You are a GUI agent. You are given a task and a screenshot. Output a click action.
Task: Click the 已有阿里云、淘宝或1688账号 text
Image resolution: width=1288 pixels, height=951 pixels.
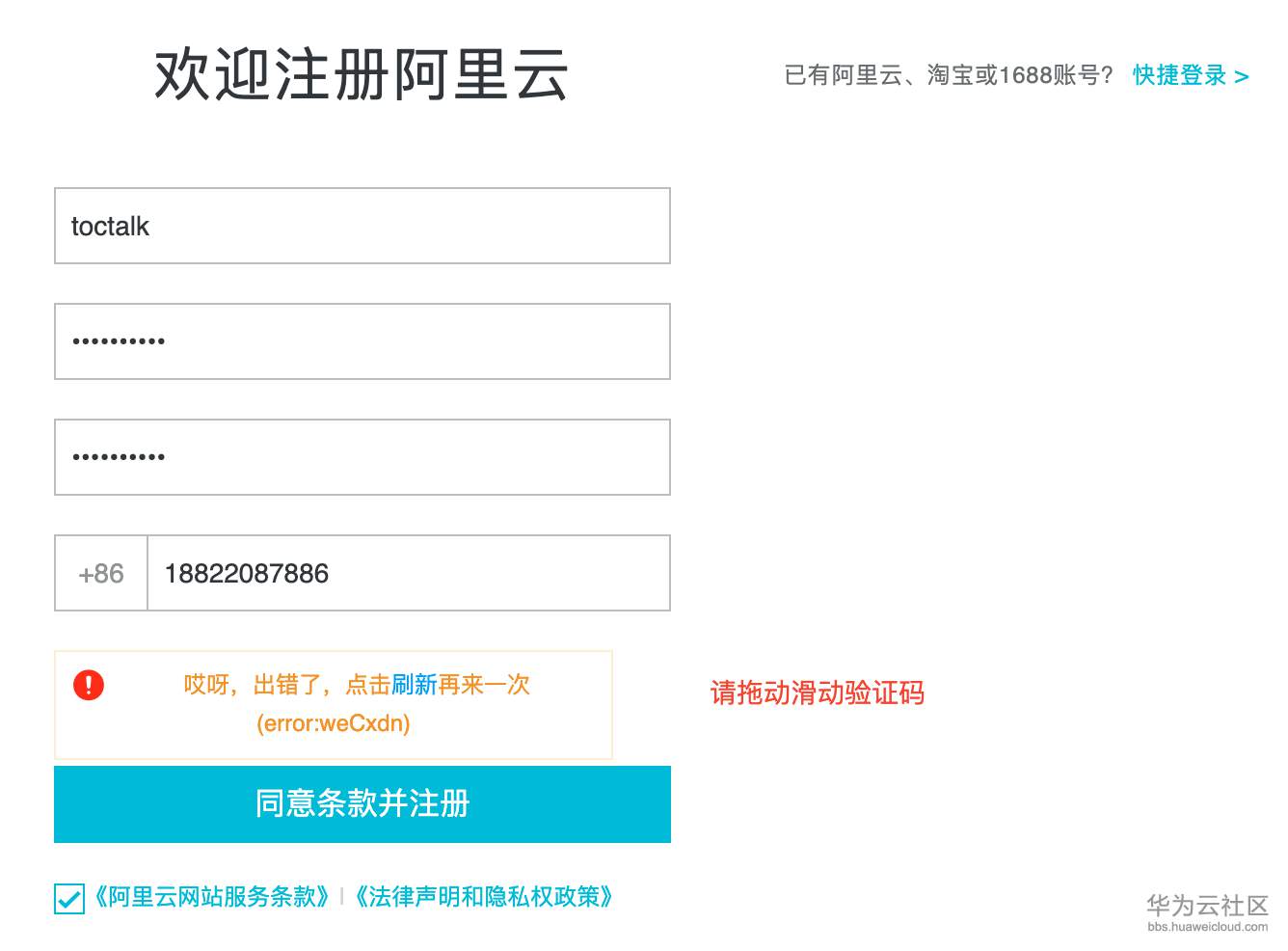(x=949, y=74)
